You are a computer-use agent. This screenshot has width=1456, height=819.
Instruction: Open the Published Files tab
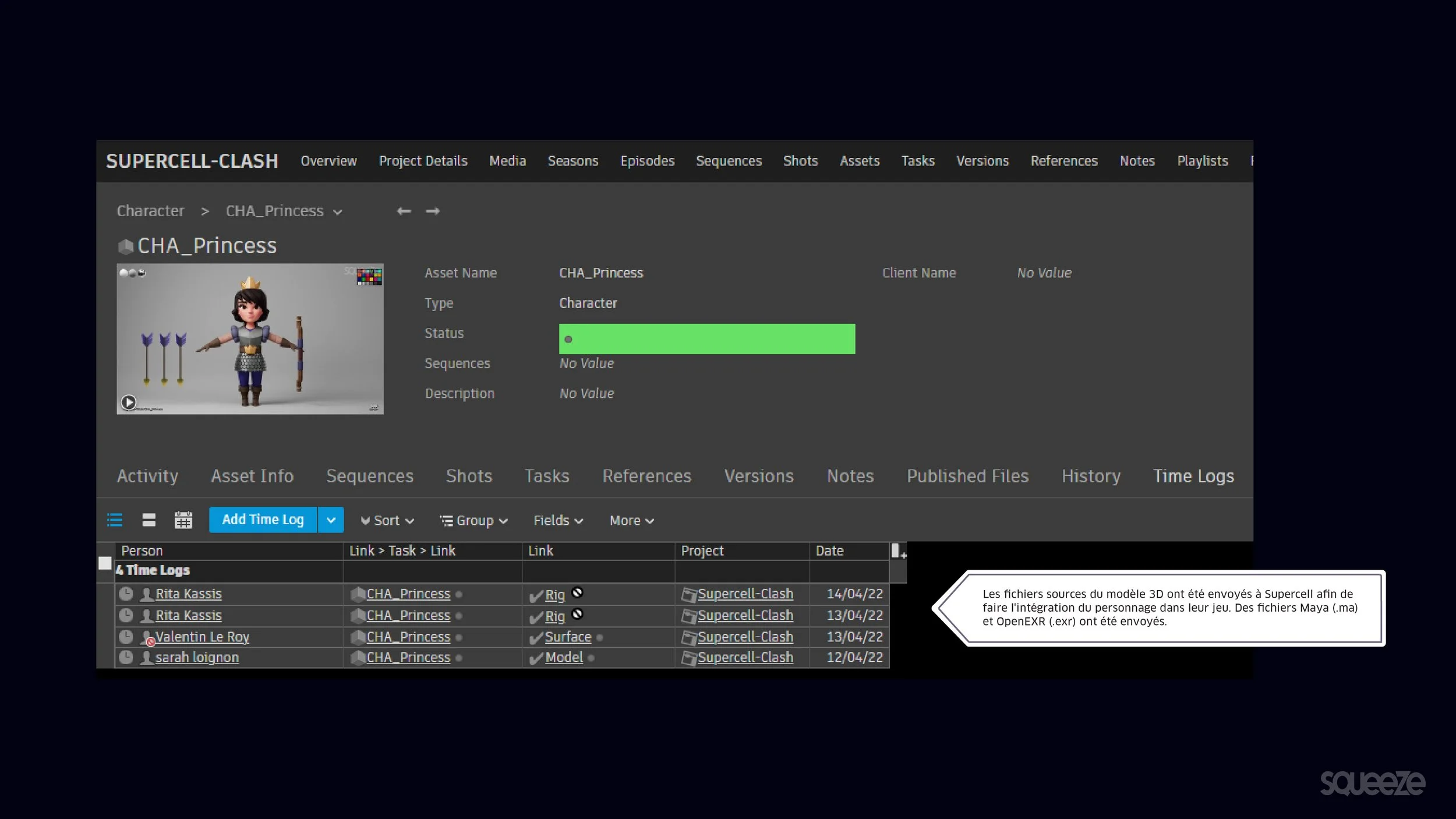[x=968, y=476]
